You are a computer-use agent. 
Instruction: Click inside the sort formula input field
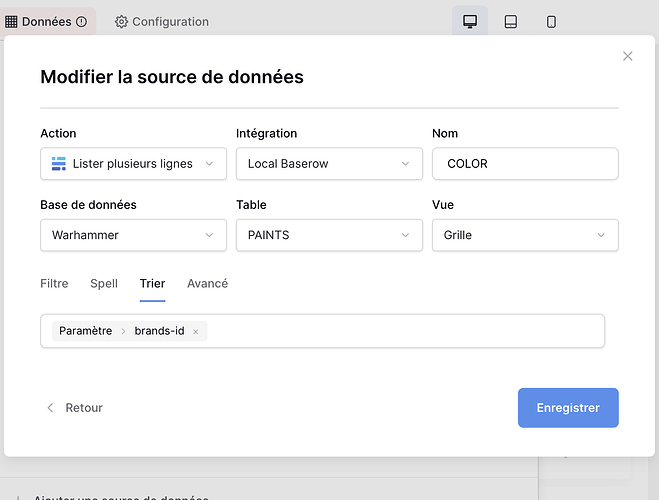coord(400,331)
